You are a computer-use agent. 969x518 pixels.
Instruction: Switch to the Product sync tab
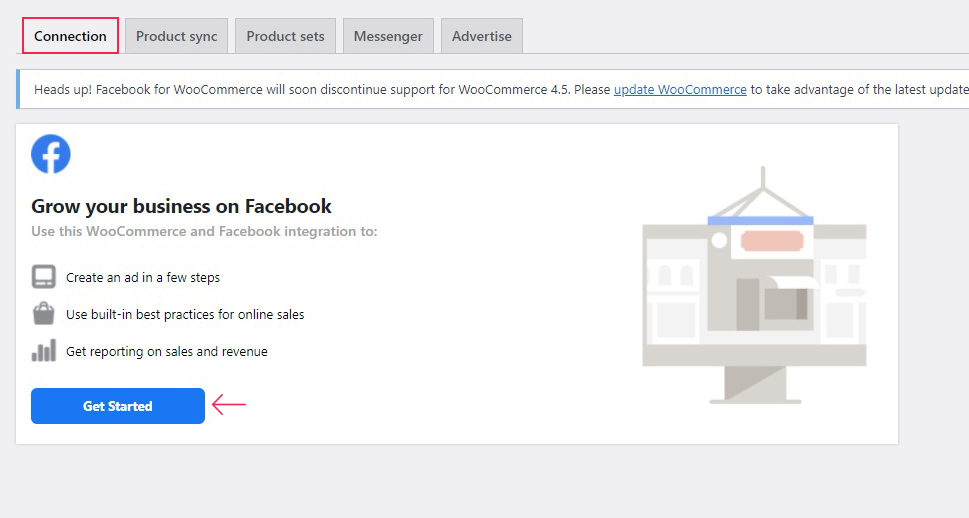177,36
